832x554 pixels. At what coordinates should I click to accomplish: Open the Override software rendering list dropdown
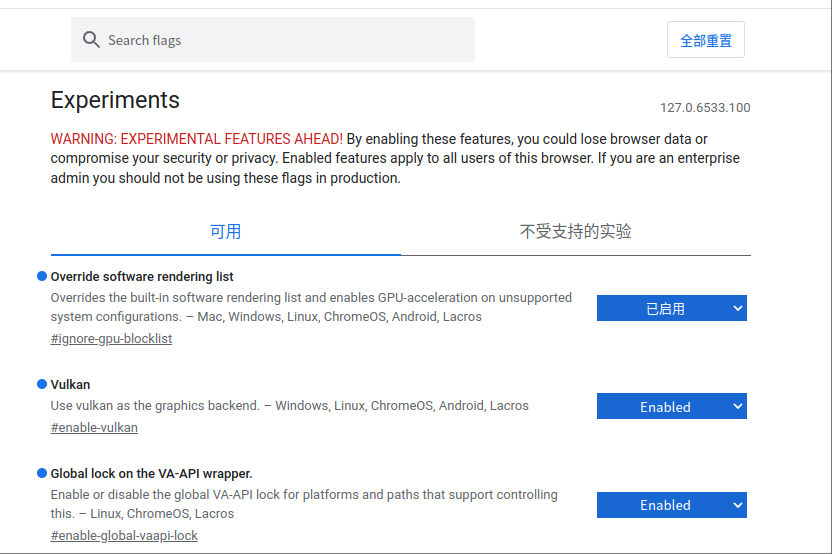[x=672, y=308]
